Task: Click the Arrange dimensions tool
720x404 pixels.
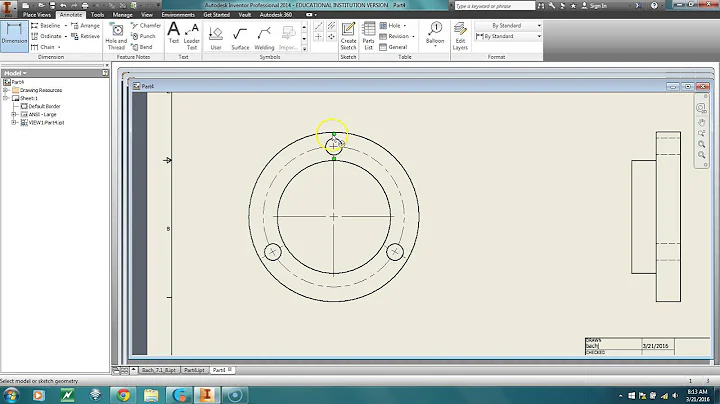Action: tap(85, 26)
